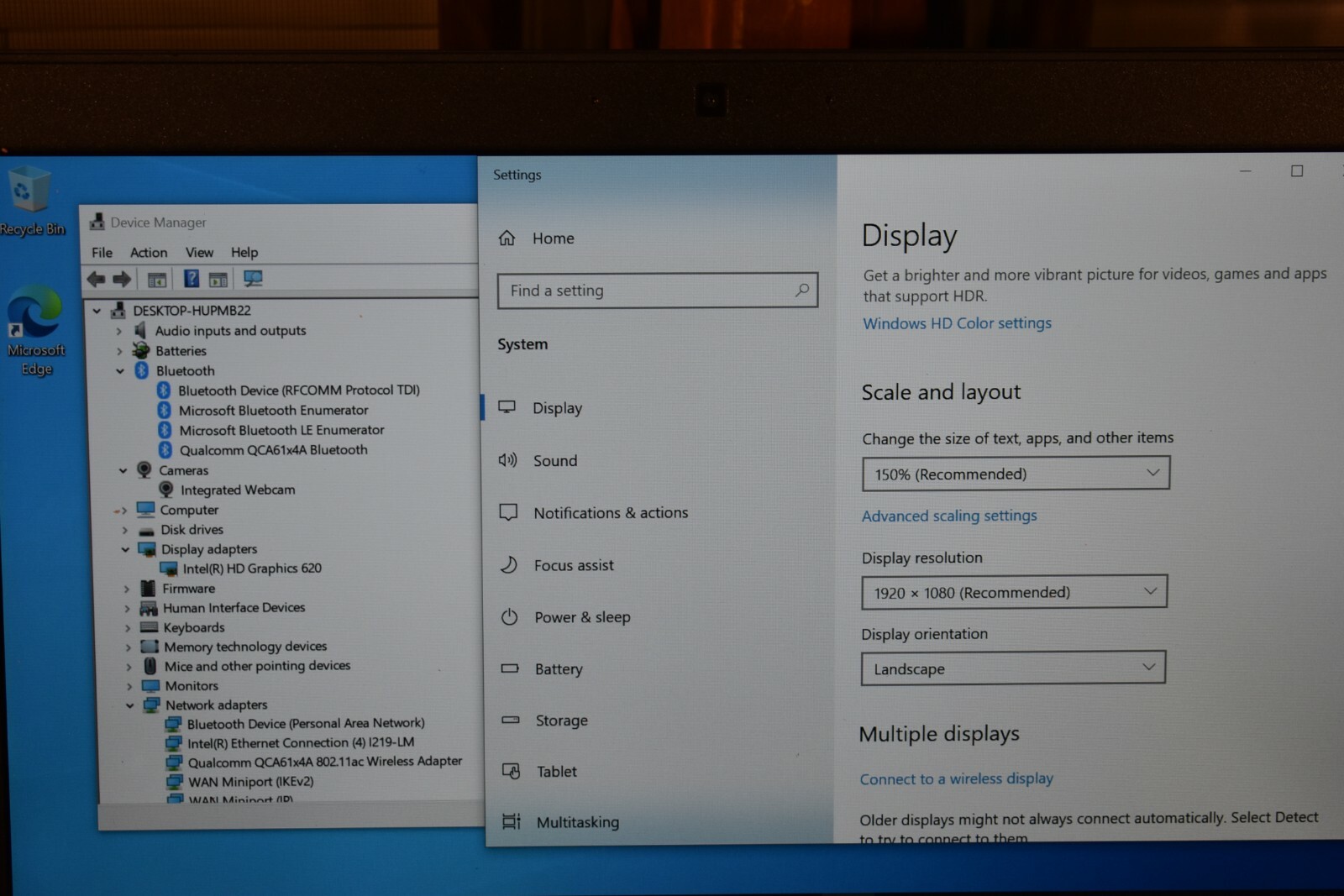
Task: Collapse the DESKTOP-HUPMB22 root node
Action: (97, 311)
